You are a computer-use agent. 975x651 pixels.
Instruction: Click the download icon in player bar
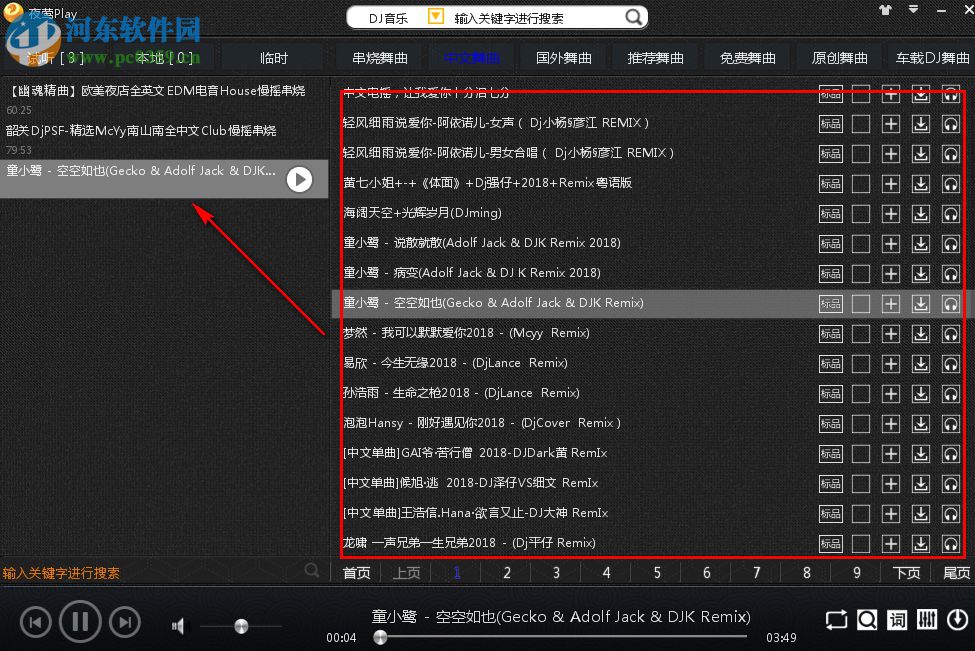click(957, 620)
